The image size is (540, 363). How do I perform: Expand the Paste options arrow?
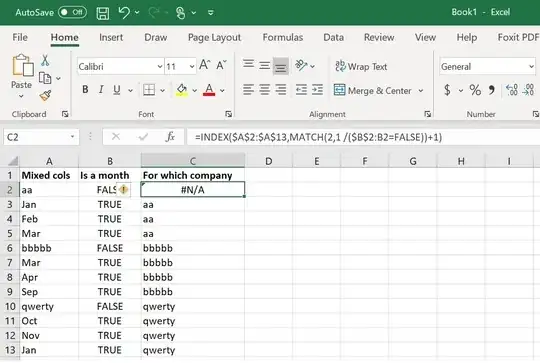click(21, 96)
